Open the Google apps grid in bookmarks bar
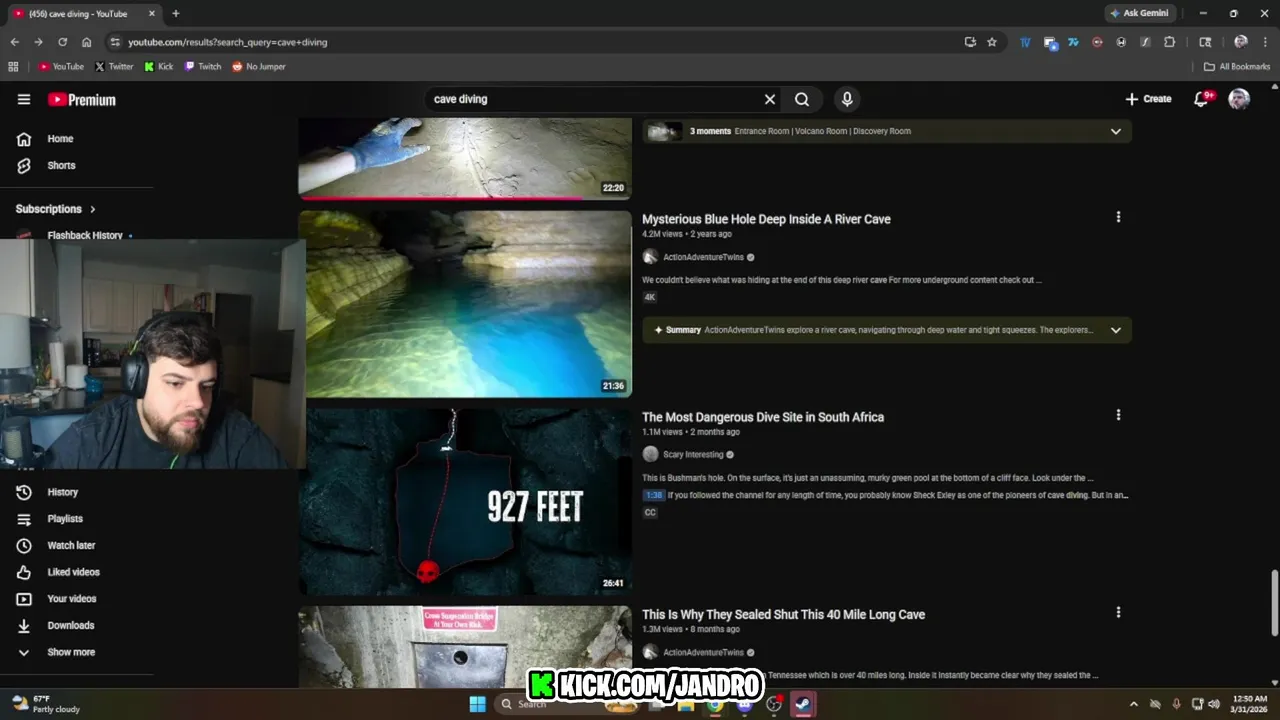Viewport: 1280px width, 720px height. pos(13,67)
